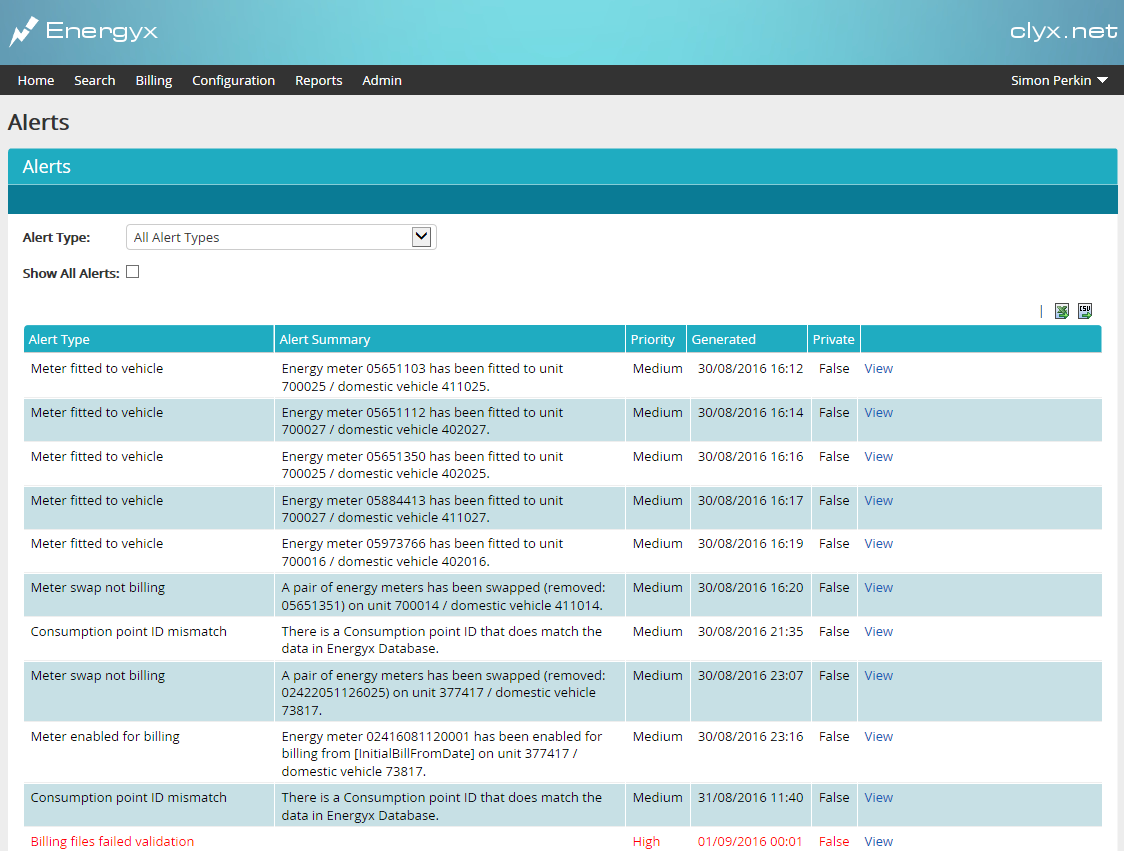Open the Reports menu
1124x851 pixels.
tap(318, 80)
